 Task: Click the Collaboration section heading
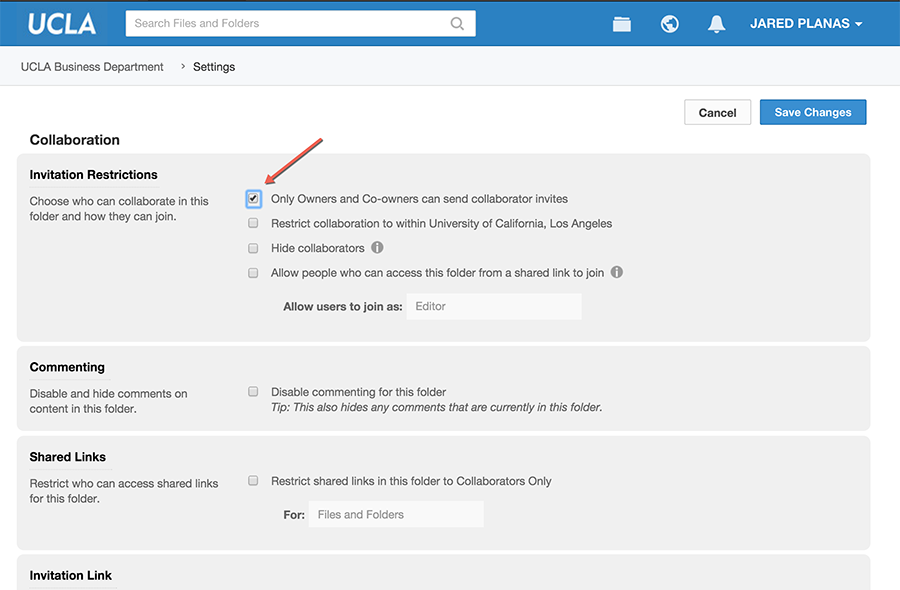pyautogui.click(x=75, y=140)
